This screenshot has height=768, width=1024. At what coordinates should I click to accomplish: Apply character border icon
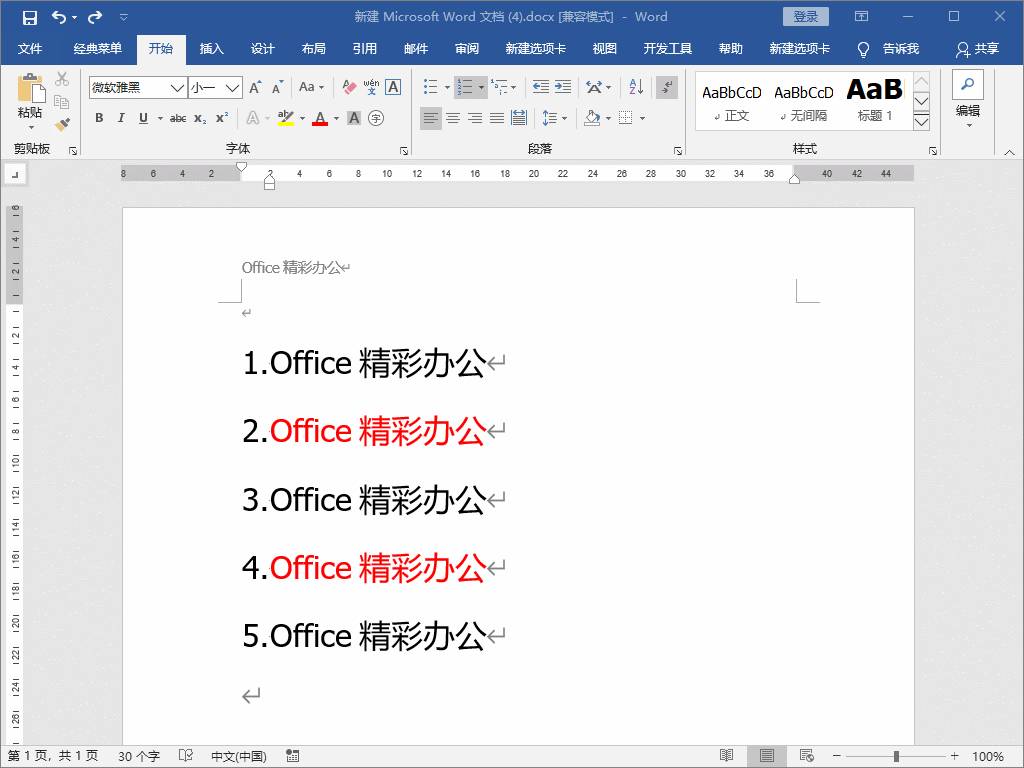(393, 87)
